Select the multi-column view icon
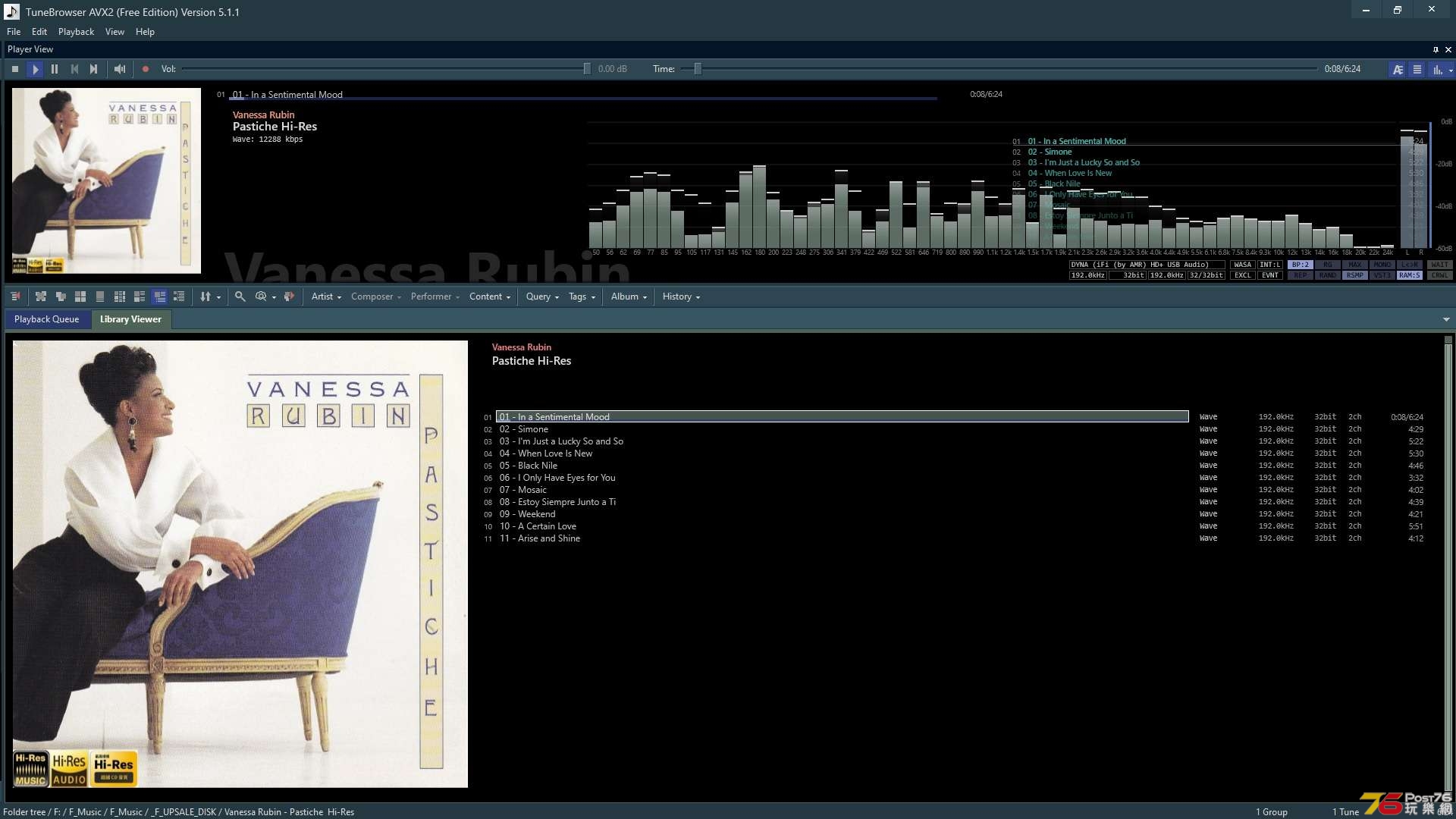The width and height of the screenshot is (1456, 819). 120,297
